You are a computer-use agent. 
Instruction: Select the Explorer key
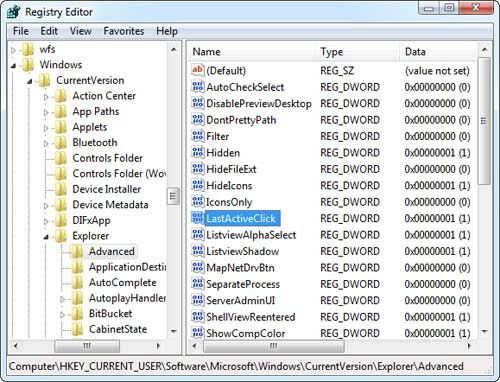click(x=91, y=236)
